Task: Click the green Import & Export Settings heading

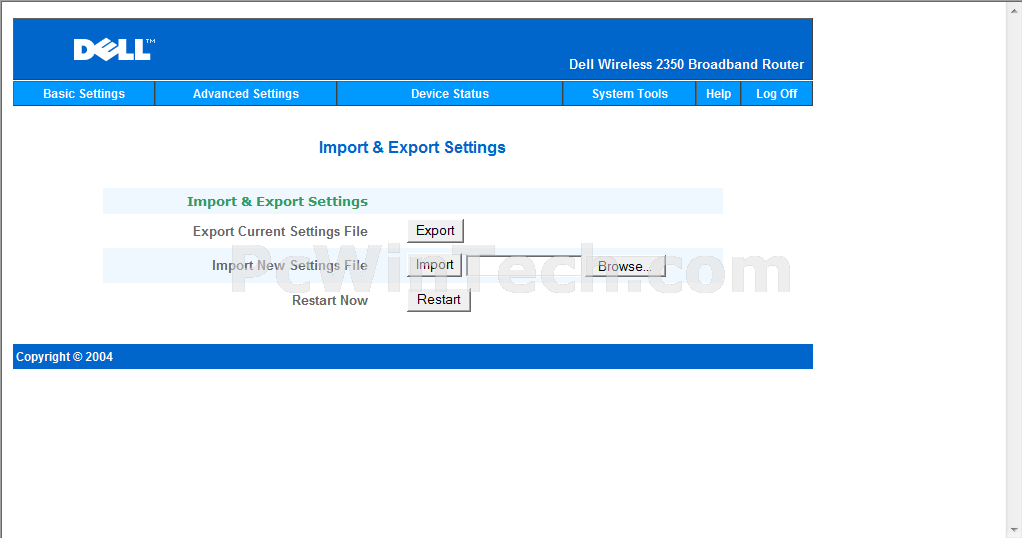Action: (x=277, y=202)
